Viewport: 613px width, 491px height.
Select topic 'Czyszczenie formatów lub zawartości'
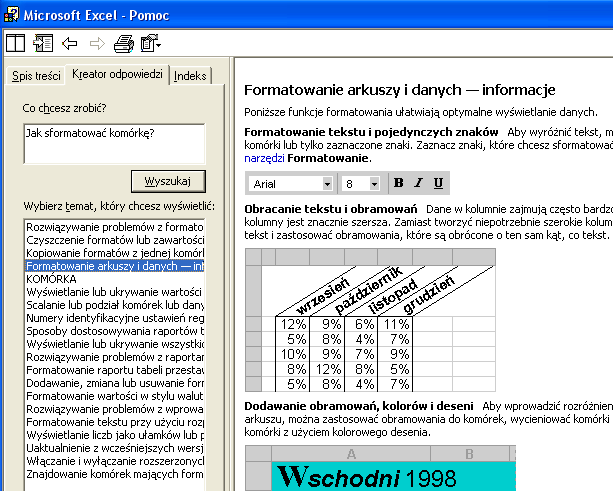click(x=115, y=240)
